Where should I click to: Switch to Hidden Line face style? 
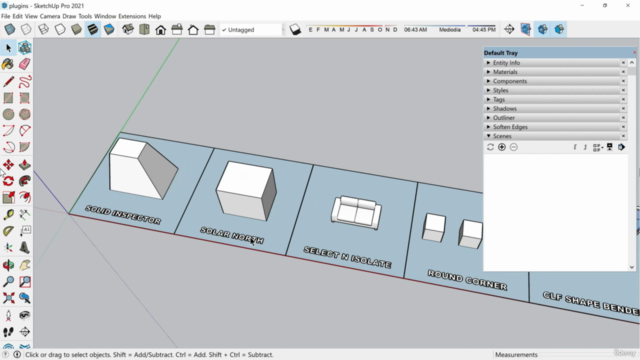[x=60, y=29]
